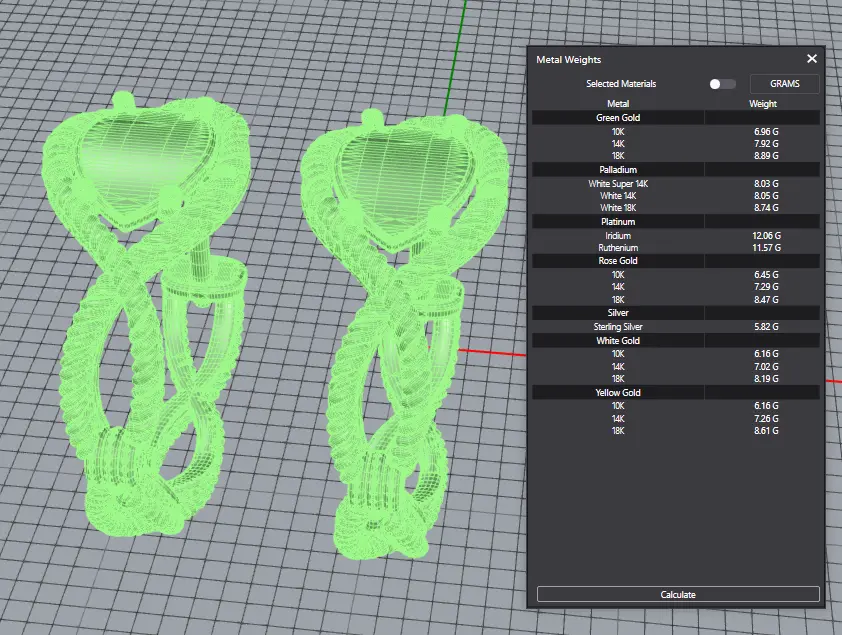This screenshot has height=635, width=842.
Task: Click the Selected Materials label
Action: tap(621, 84)
